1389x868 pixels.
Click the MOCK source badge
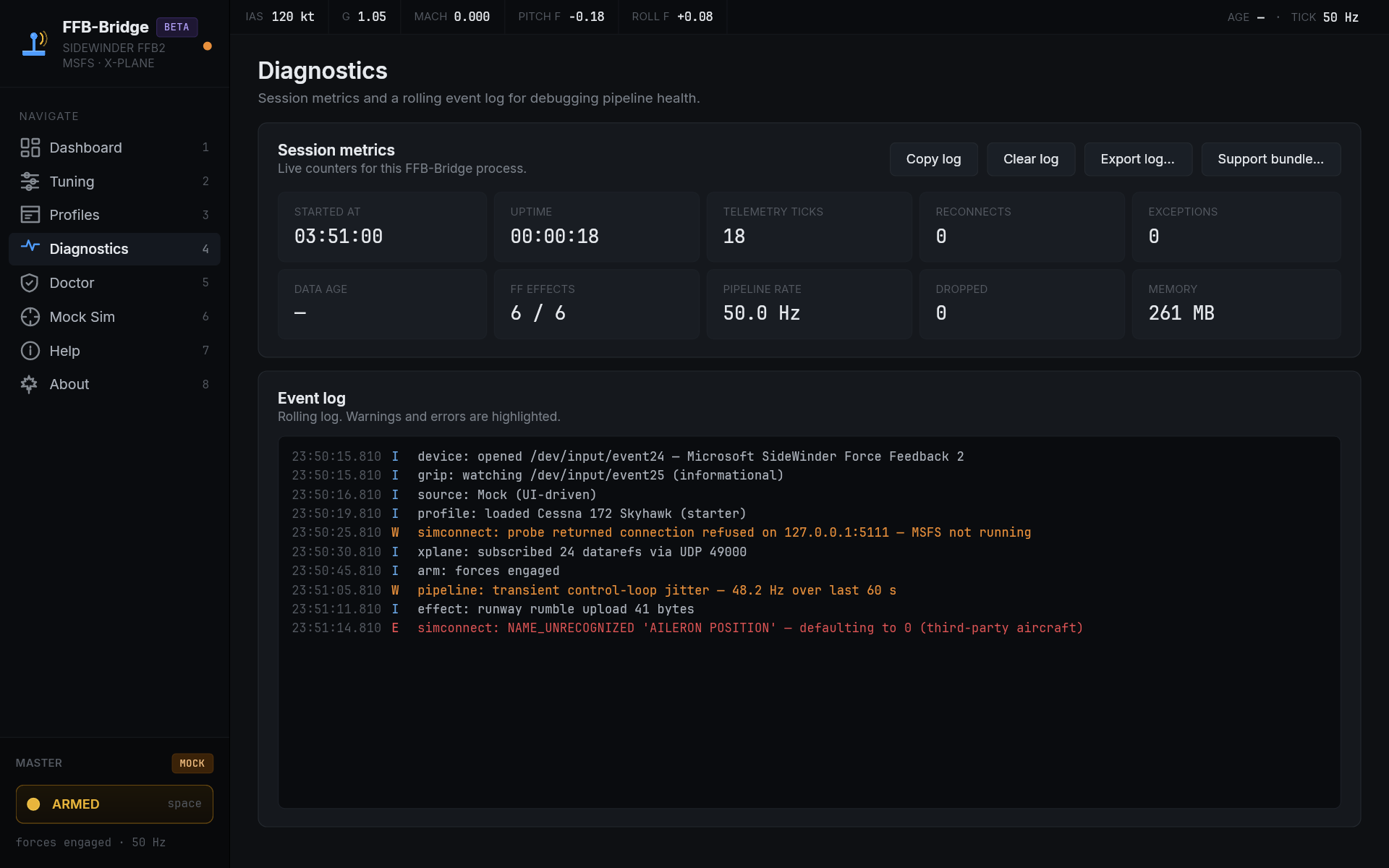tap(192, 763)
